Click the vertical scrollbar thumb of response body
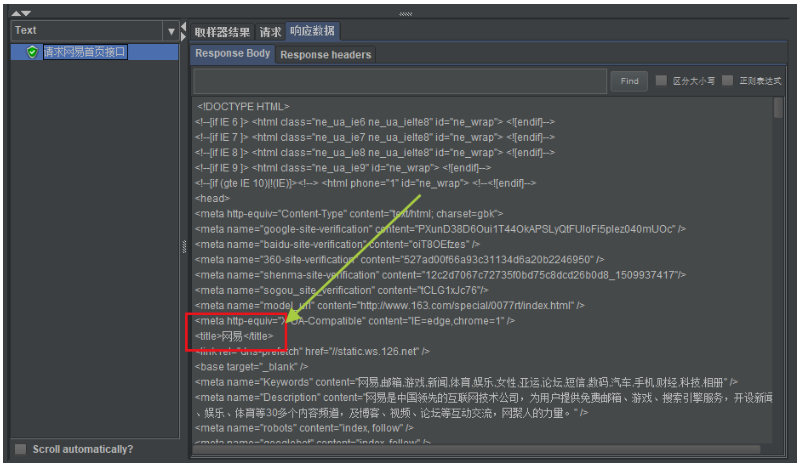801x467 pixels. click(778, 108)
